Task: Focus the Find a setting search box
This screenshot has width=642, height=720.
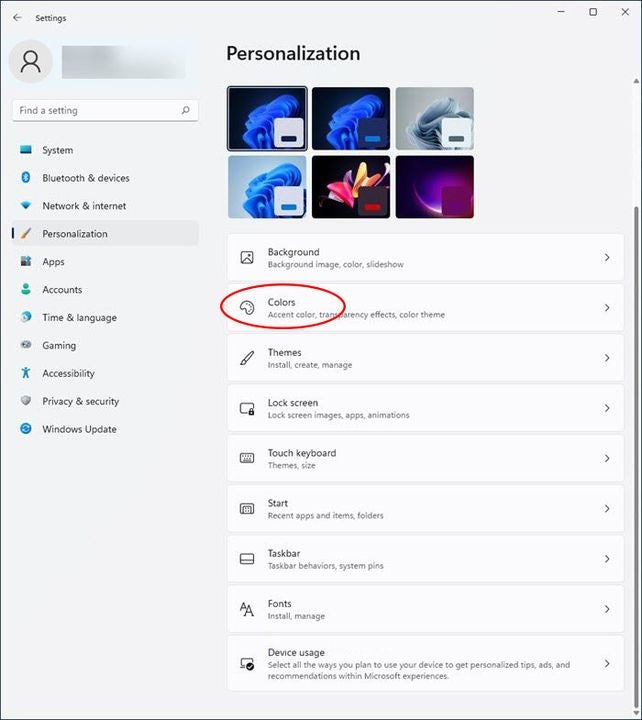Action: point(105,110)
